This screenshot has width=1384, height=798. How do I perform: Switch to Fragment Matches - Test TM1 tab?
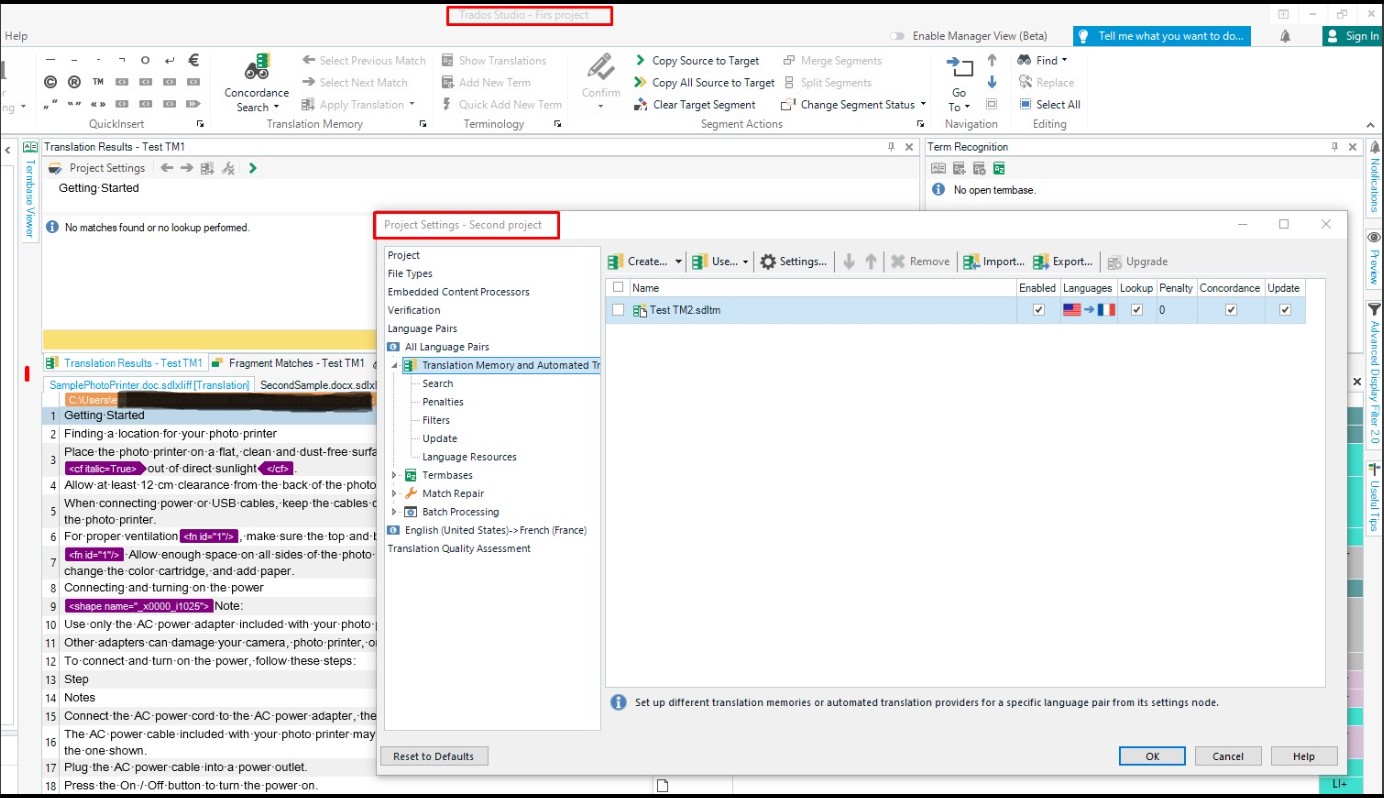[288, 363]
